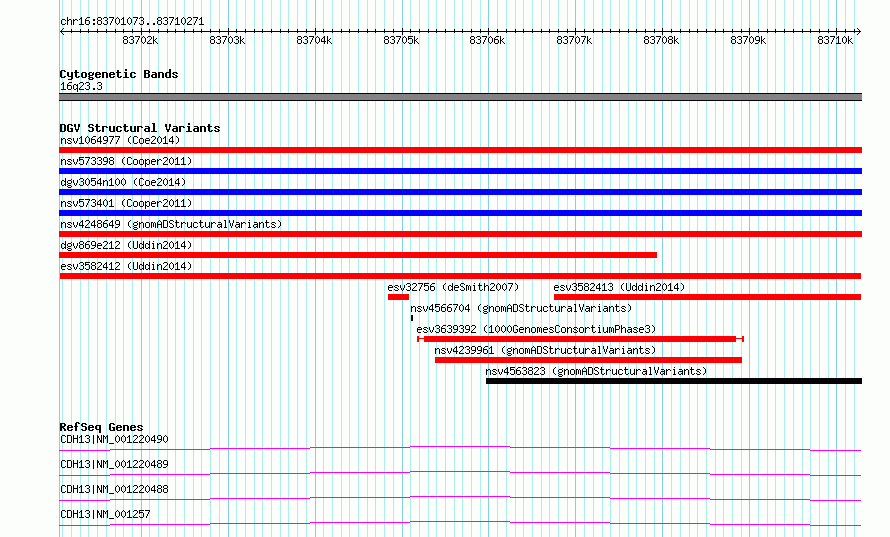Click nsv4566704 (gnomADStructuralVariants) label

point(521,308)
